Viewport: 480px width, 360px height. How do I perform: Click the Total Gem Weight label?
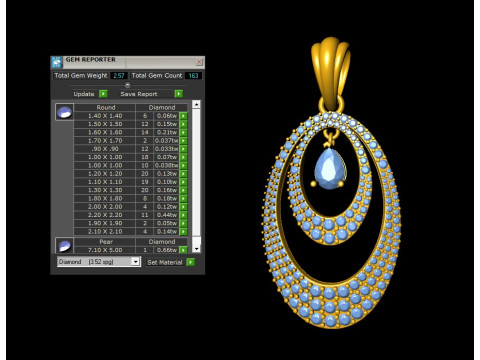point(81,76)
